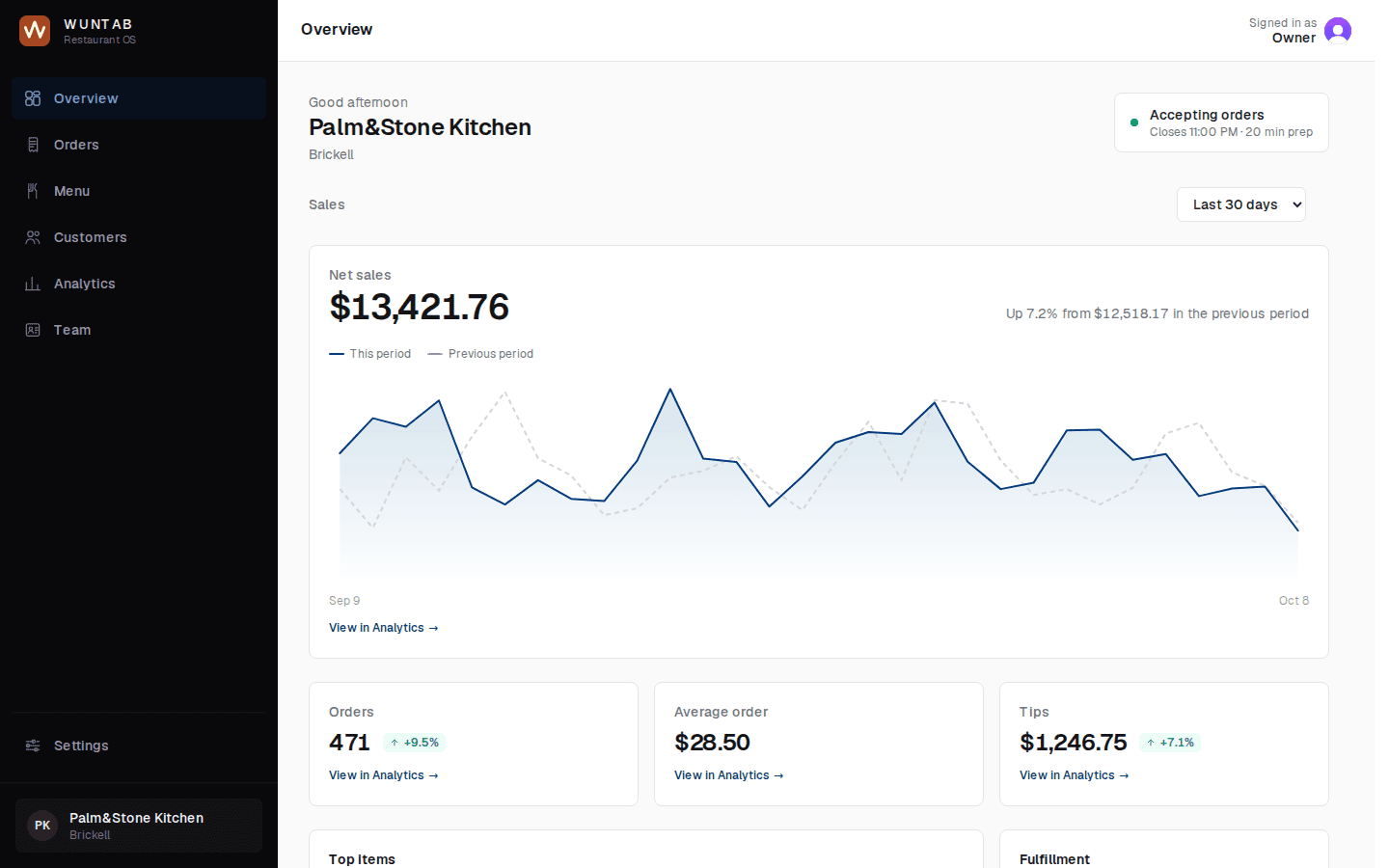1389x868 pixels.
Task: Click the Fulfillment card heading
Action: [x=1054, y=859]
